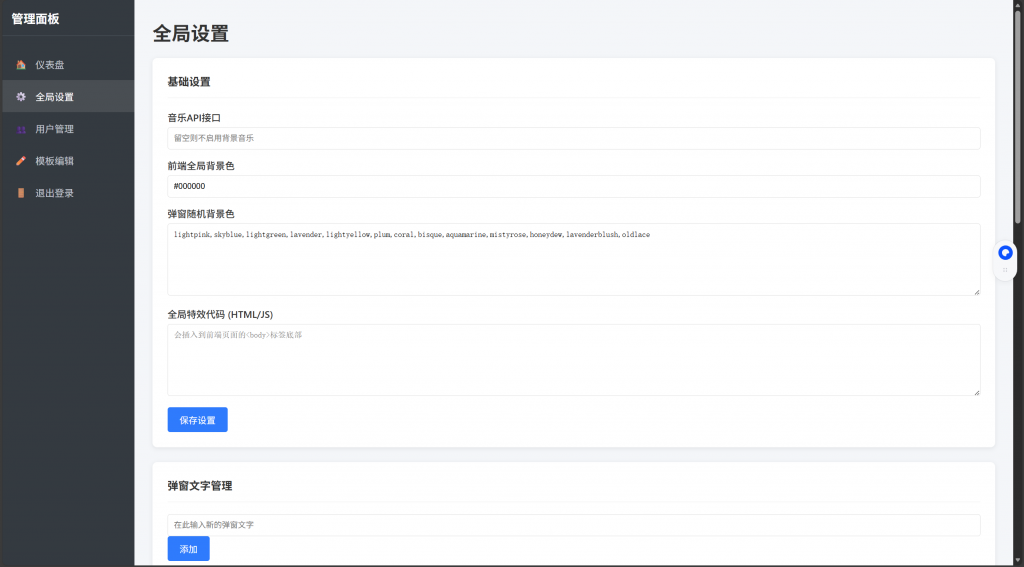The height and width of the screenshot is (567, 1024).
Task: Click the gear icon beside 全局设置
Action: tap(21, 97)
